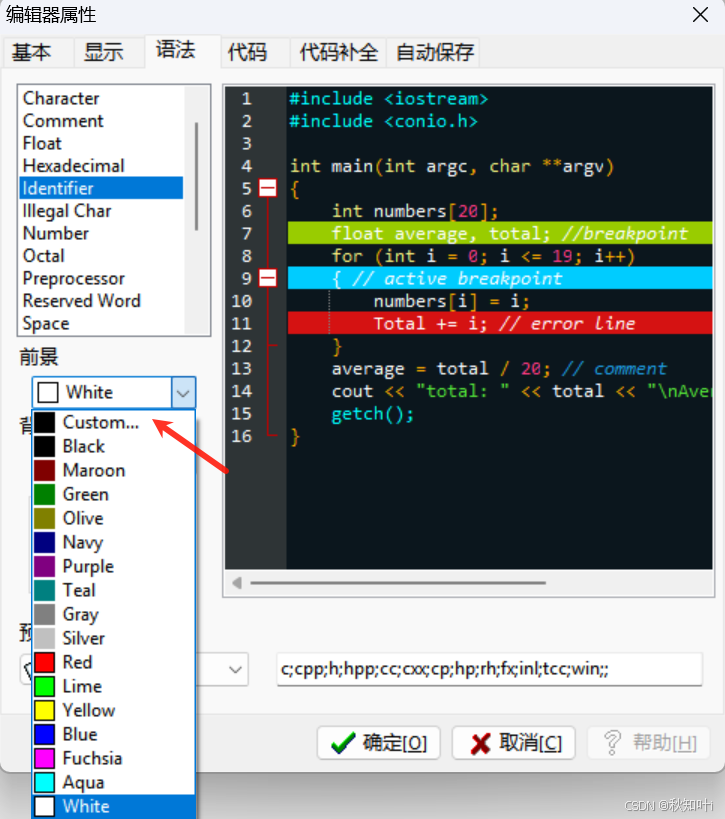
Task: Click the code preview horizontal scrollbar
Action: (x=398, y=582)
